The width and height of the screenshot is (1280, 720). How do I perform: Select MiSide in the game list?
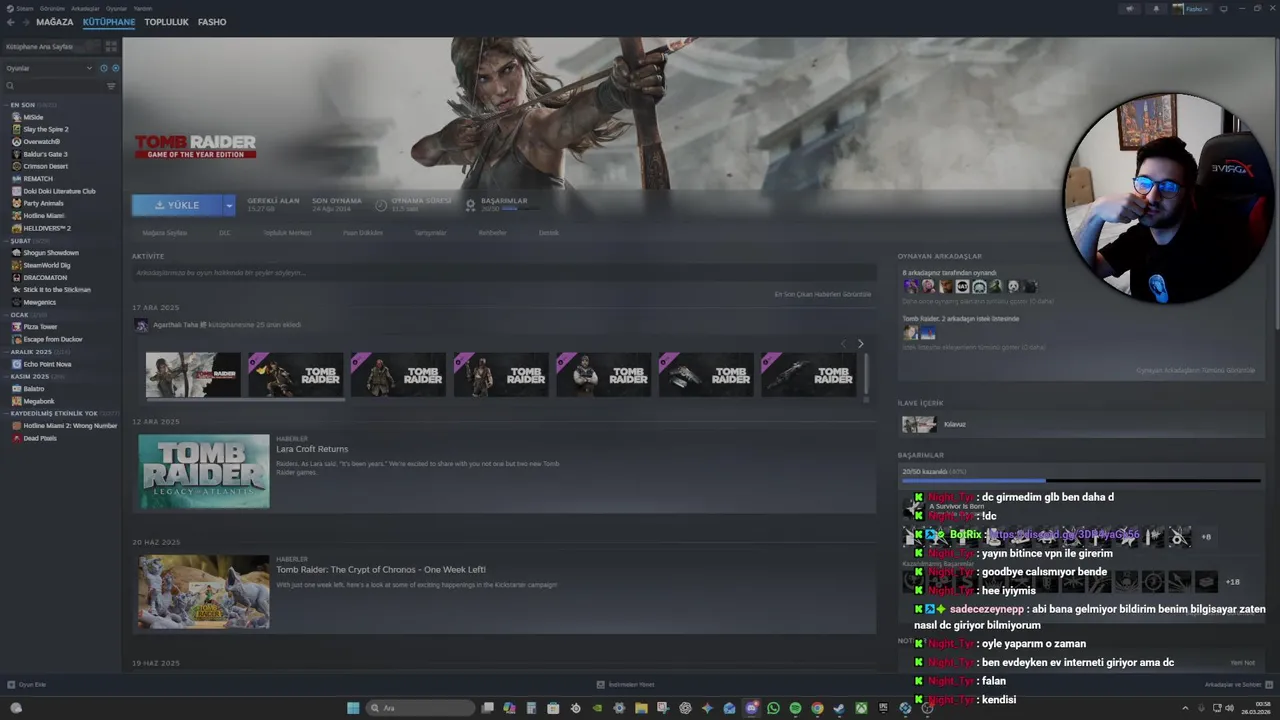[x=33, y=117]
